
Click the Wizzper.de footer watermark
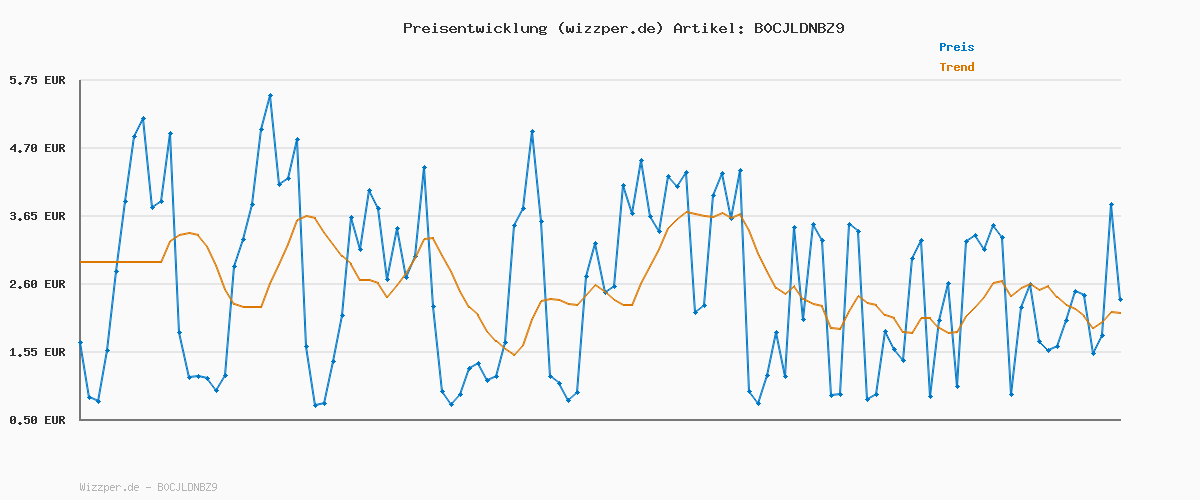[x=148, y=487]
